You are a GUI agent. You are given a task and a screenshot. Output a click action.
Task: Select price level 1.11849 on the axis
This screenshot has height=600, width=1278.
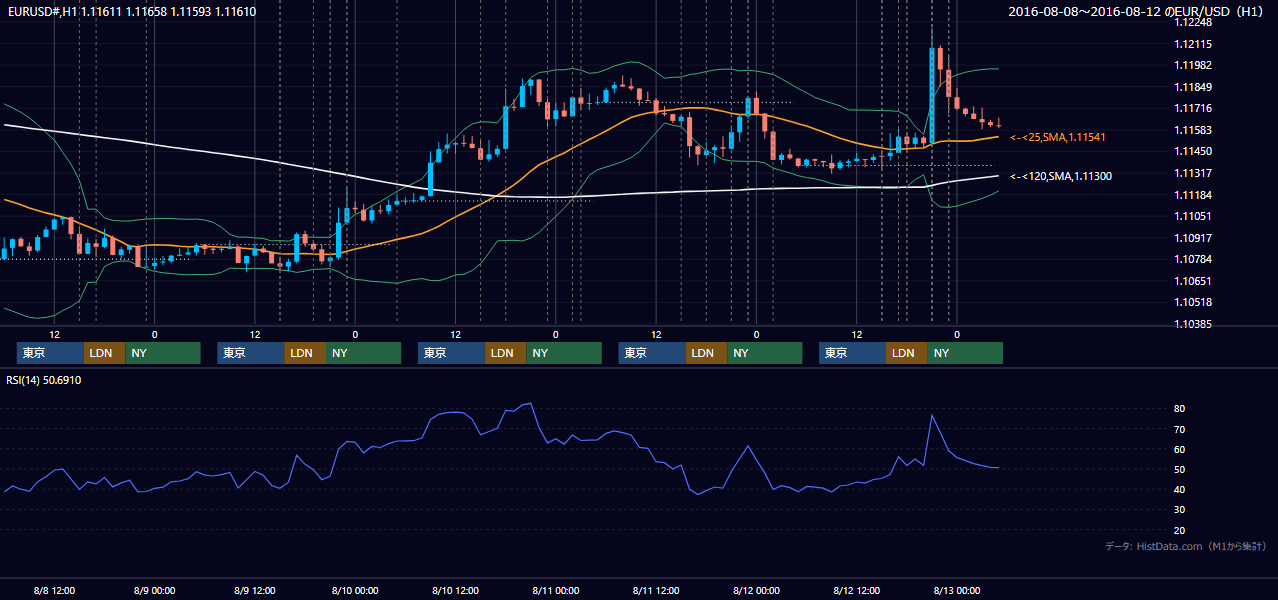[1194, 87]
